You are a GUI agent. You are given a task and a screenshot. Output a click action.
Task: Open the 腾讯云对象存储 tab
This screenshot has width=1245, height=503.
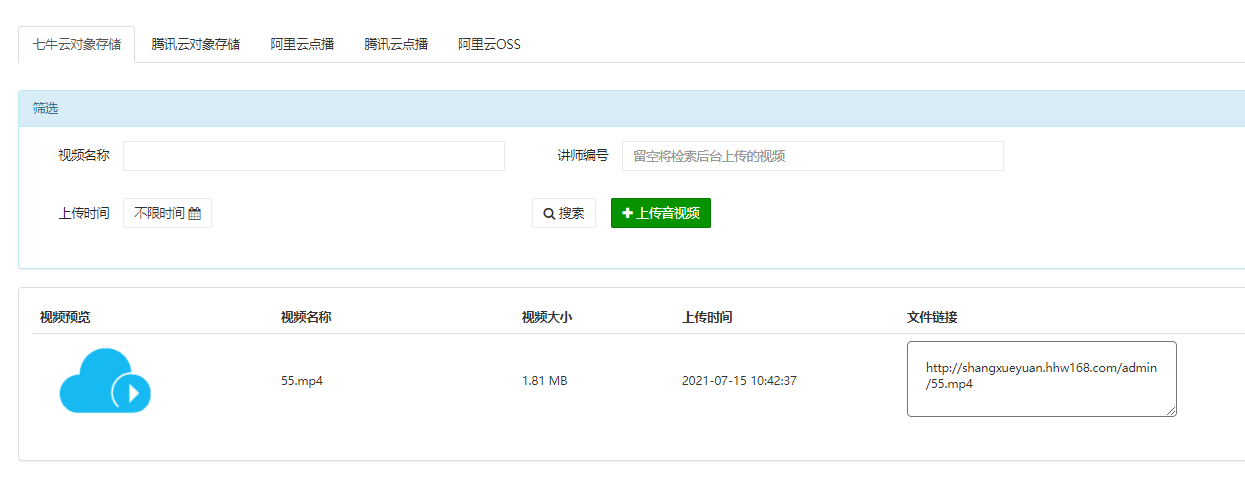point(195,45)
